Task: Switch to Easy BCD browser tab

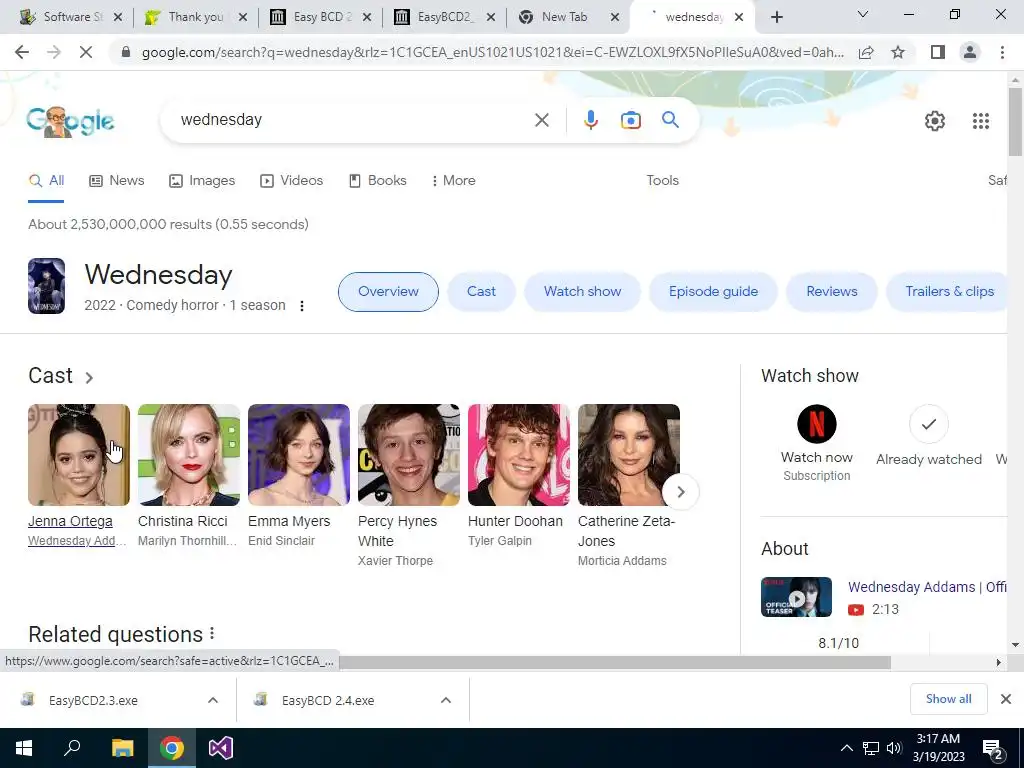Action: coord(320,17)
